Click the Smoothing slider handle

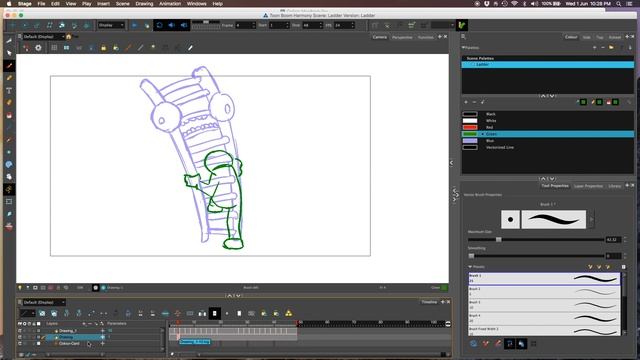[471, 256]
